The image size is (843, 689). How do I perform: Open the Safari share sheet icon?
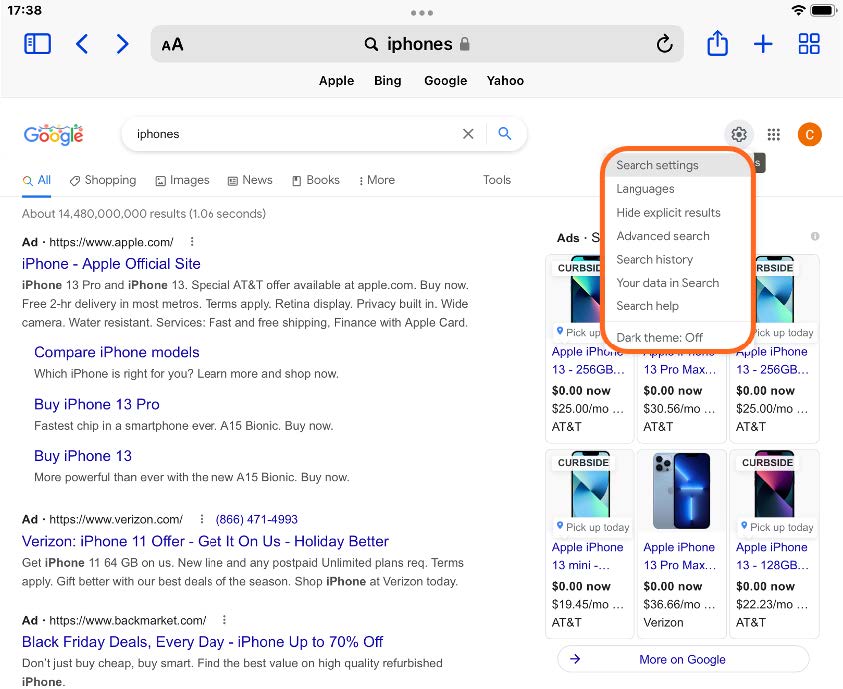click(717, 43)
